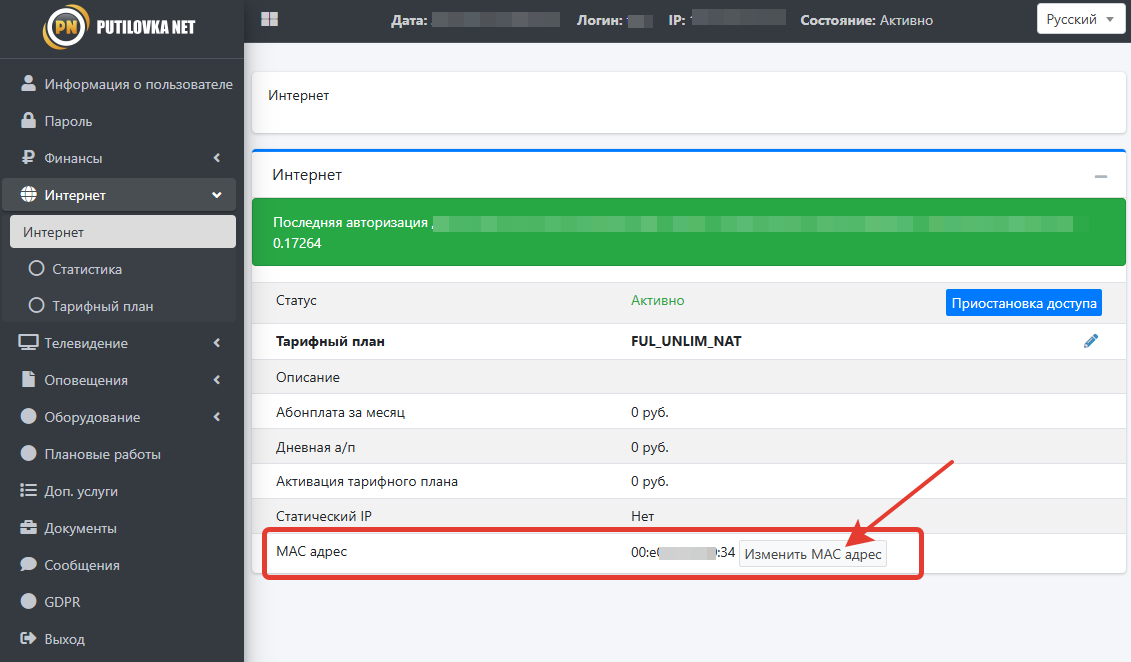Click the Статический IP label
Screen dimensions: 1131x662
pyautogui.click(x=324, y=516)
